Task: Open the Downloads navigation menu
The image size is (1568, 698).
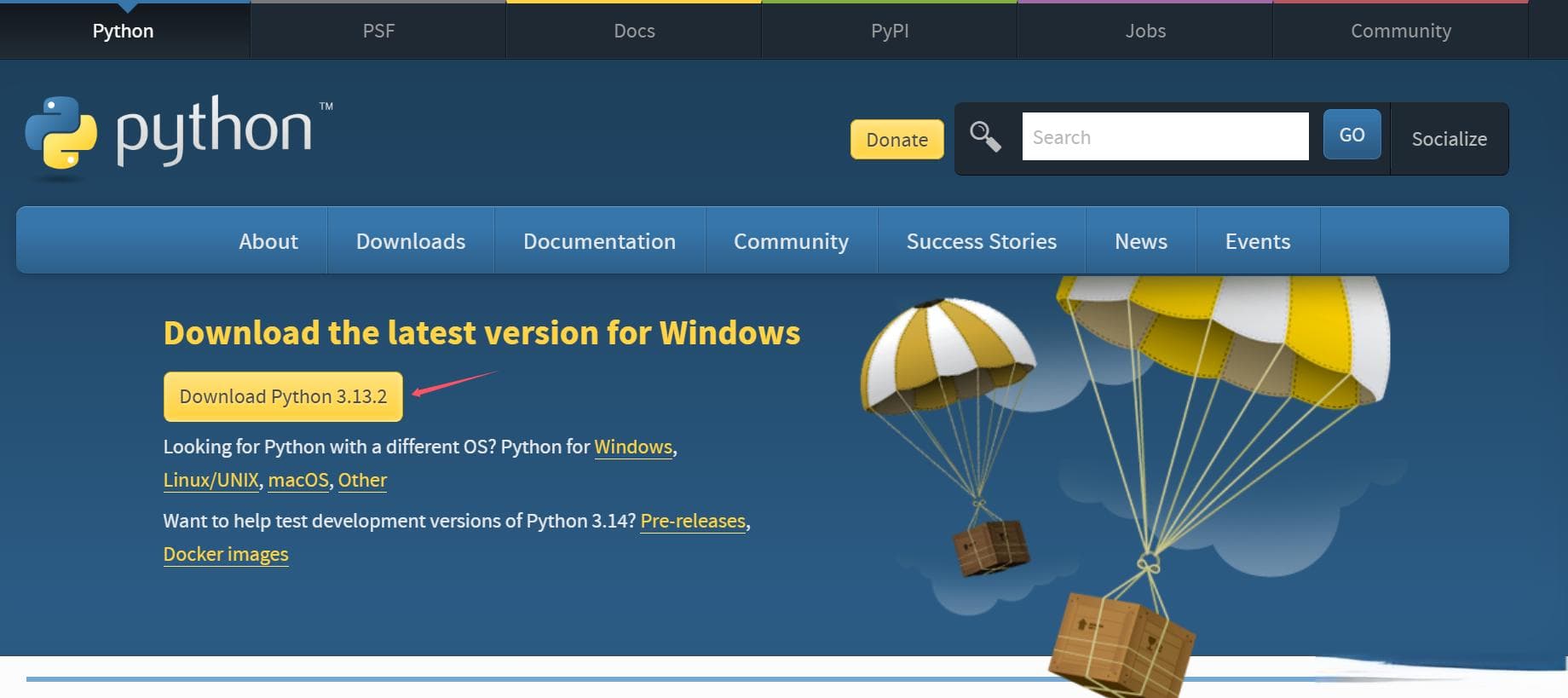Action: (x=411, y=241)
